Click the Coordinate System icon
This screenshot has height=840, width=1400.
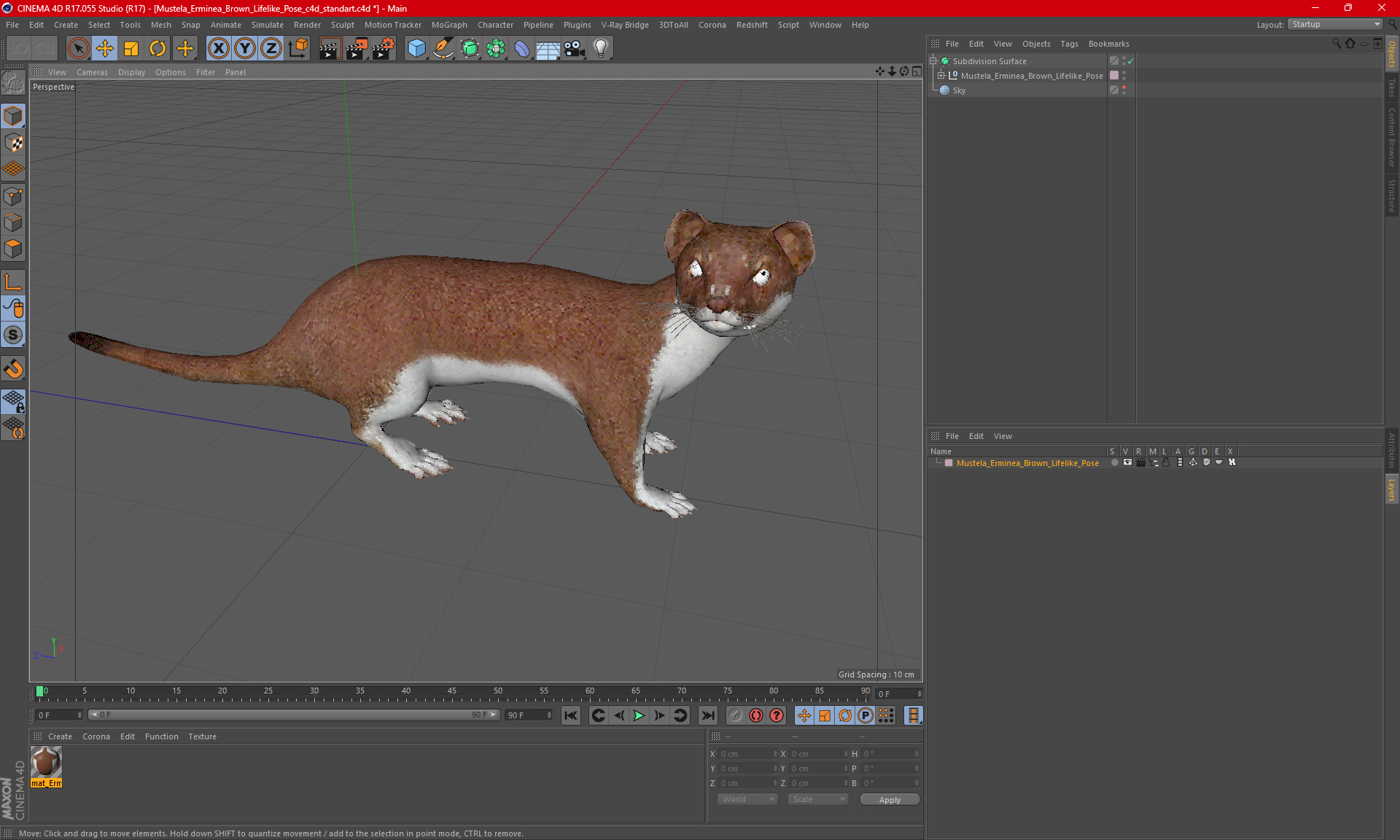[x=298, y=49]
